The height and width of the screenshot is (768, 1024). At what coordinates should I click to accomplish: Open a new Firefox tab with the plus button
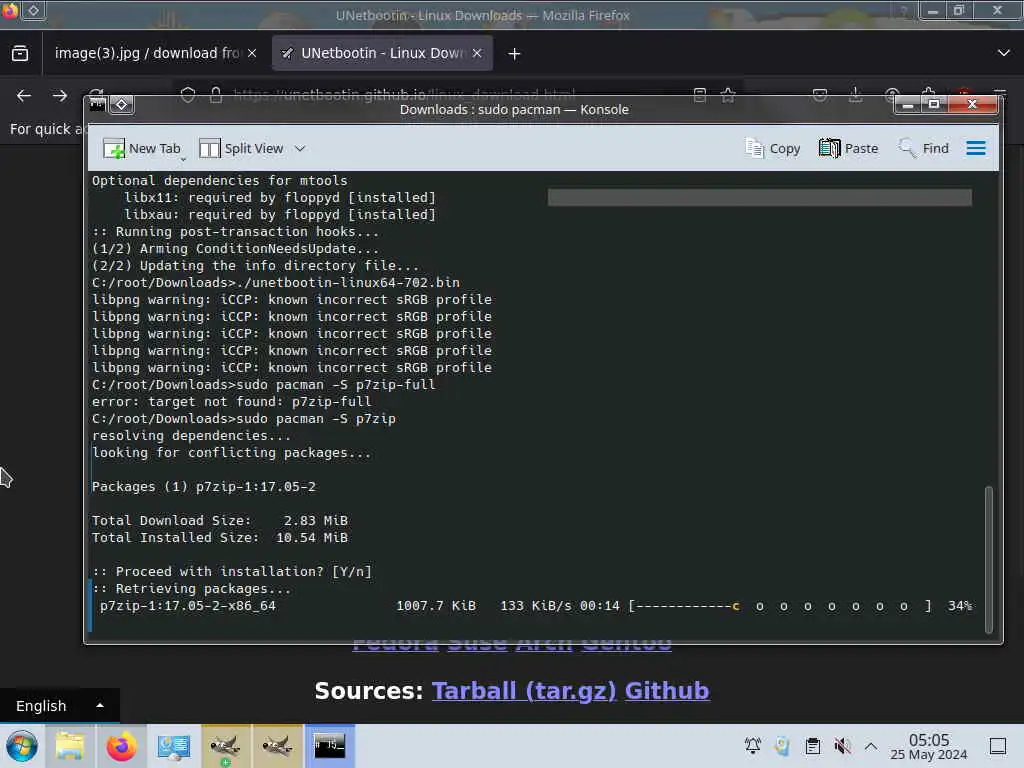tap(514, 54)
